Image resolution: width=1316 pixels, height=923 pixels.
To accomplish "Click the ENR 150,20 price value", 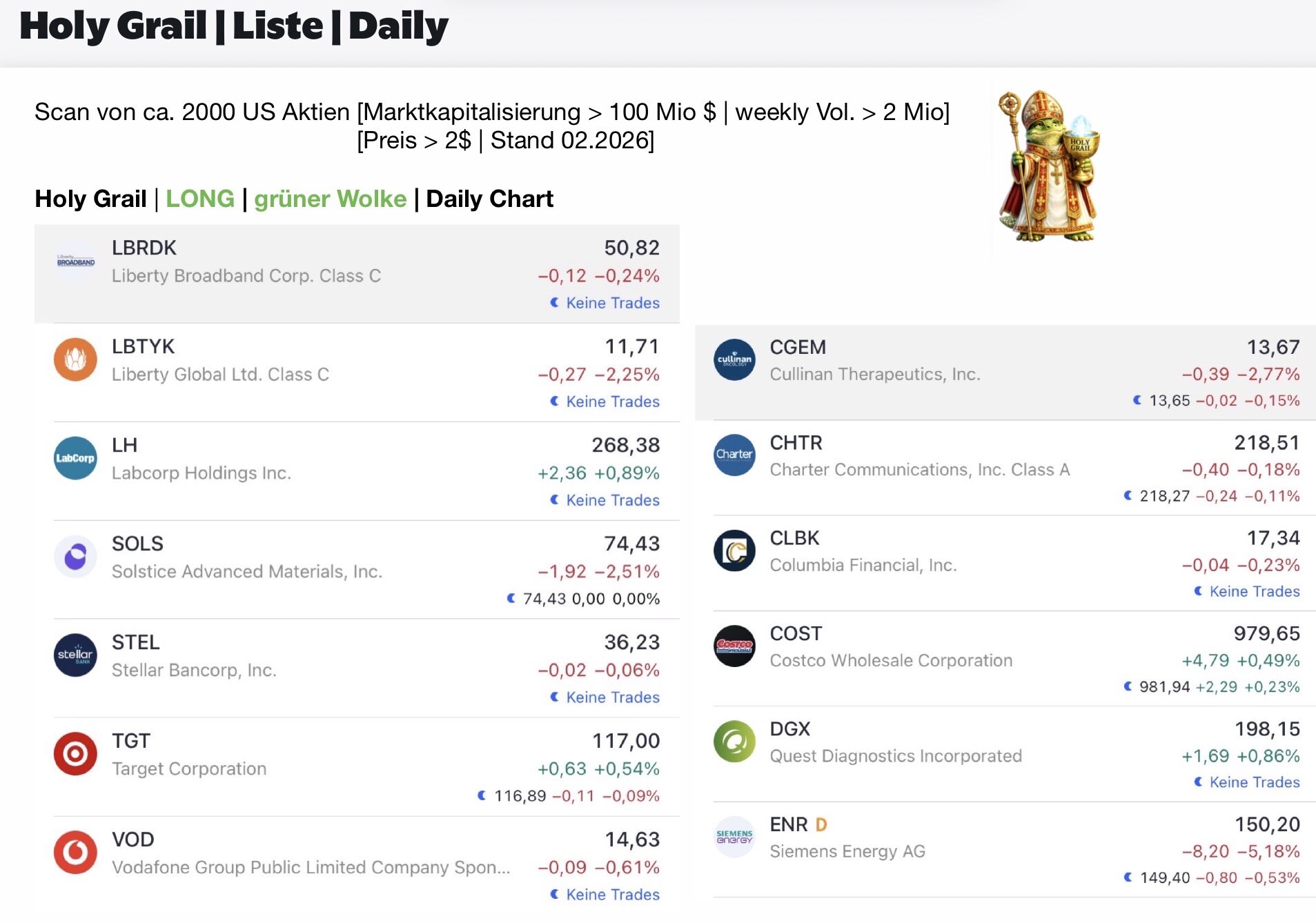I will point(1266,824).
